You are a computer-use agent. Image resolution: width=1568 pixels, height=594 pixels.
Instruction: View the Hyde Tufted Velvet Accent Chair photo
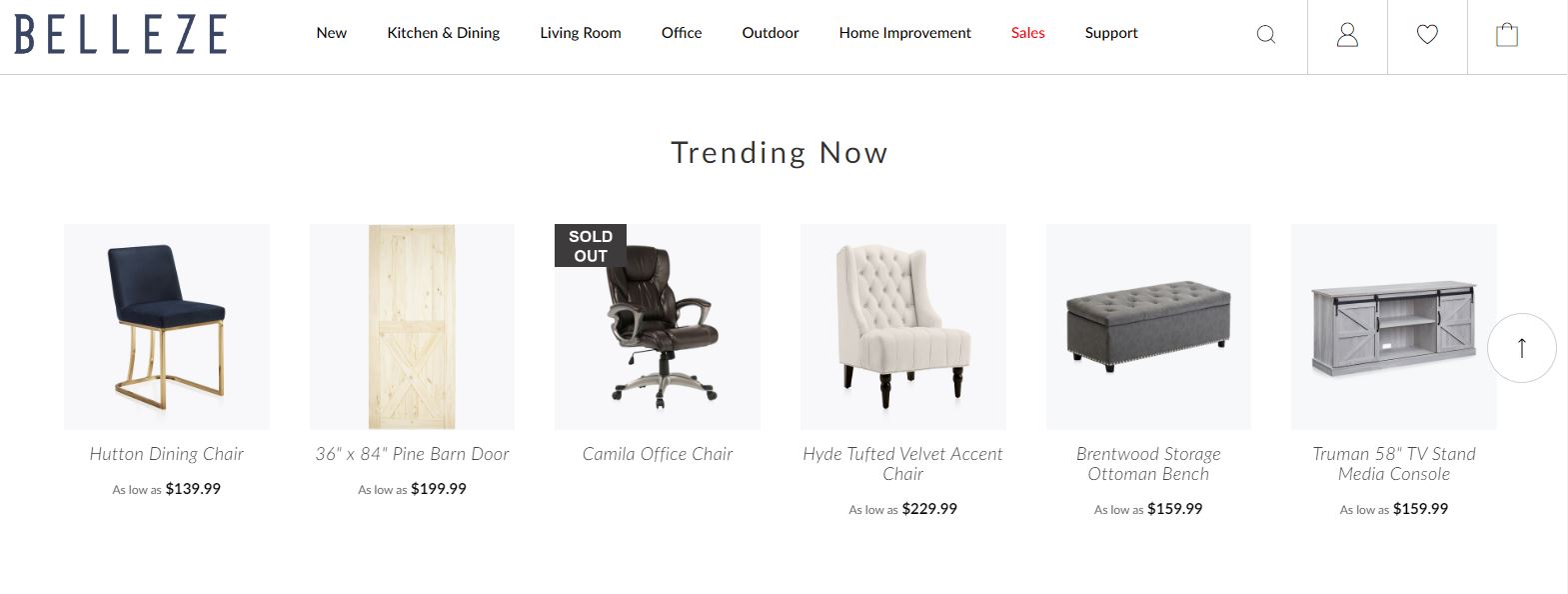902,327
